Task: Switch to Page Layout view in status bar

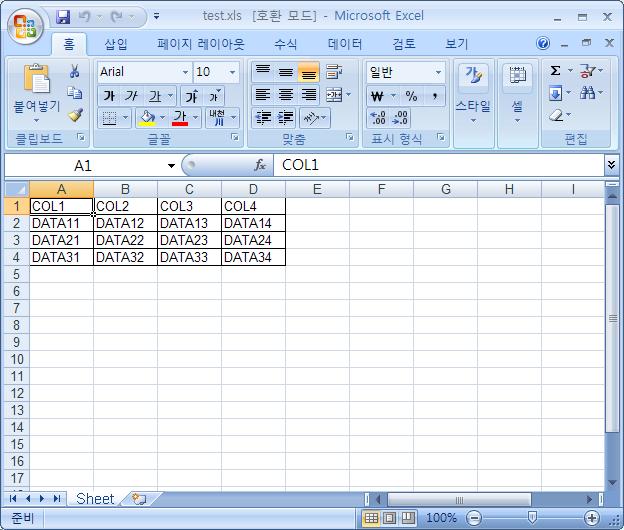Action: (x=390, y=518)
